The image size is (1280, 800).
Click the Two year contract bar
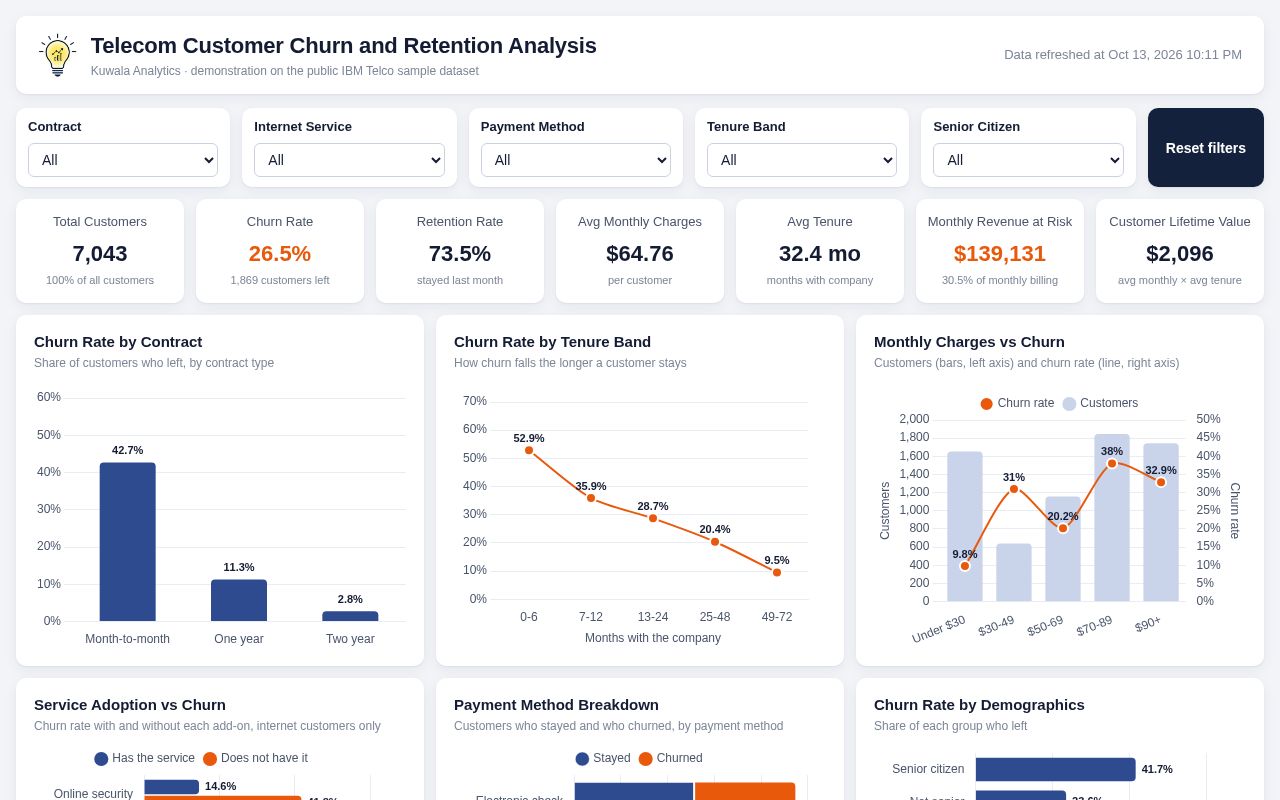tap(350, 616)
